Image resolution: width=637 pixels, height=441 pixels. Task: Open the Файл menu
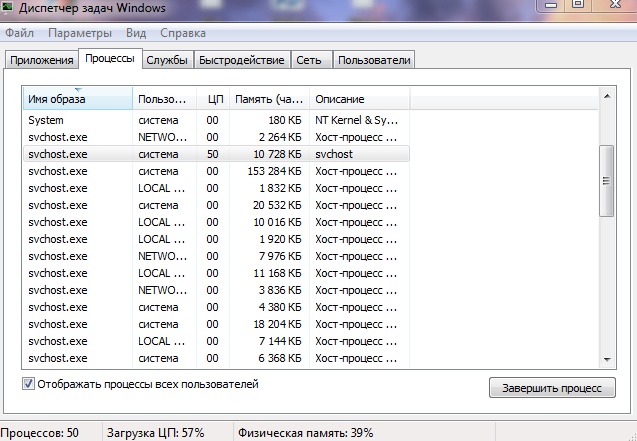tap(20, 33)
